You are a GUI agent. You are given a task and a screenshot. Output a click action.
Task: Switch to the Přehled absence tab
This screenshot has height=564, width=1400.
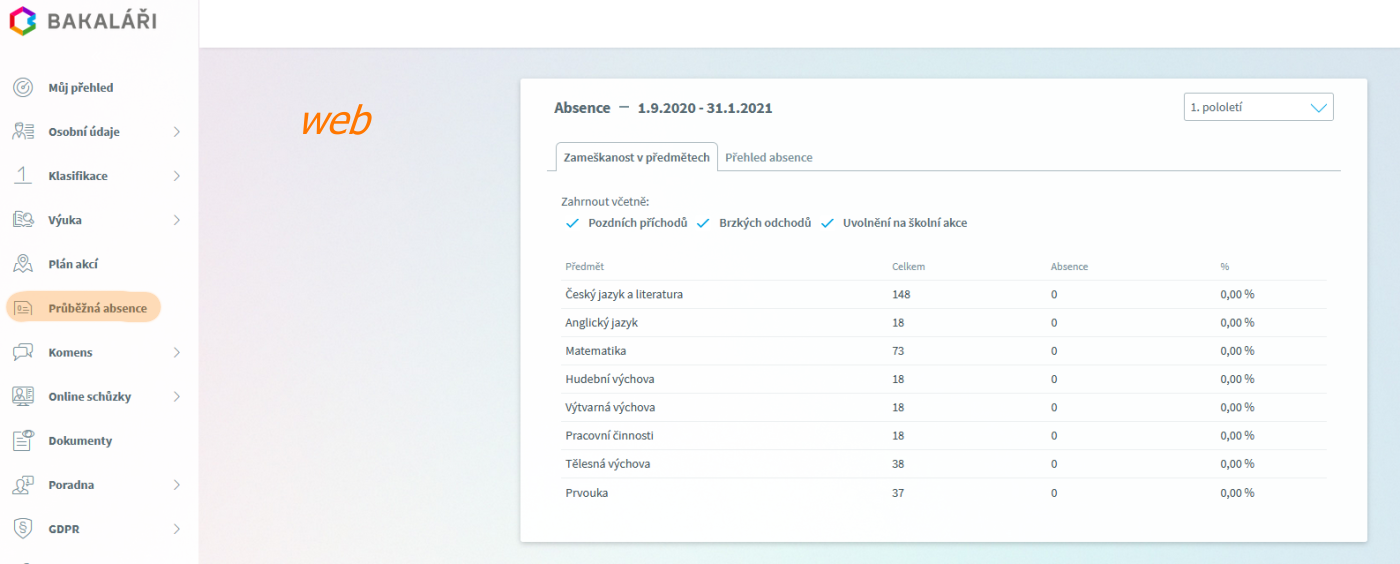coord(768,157)
